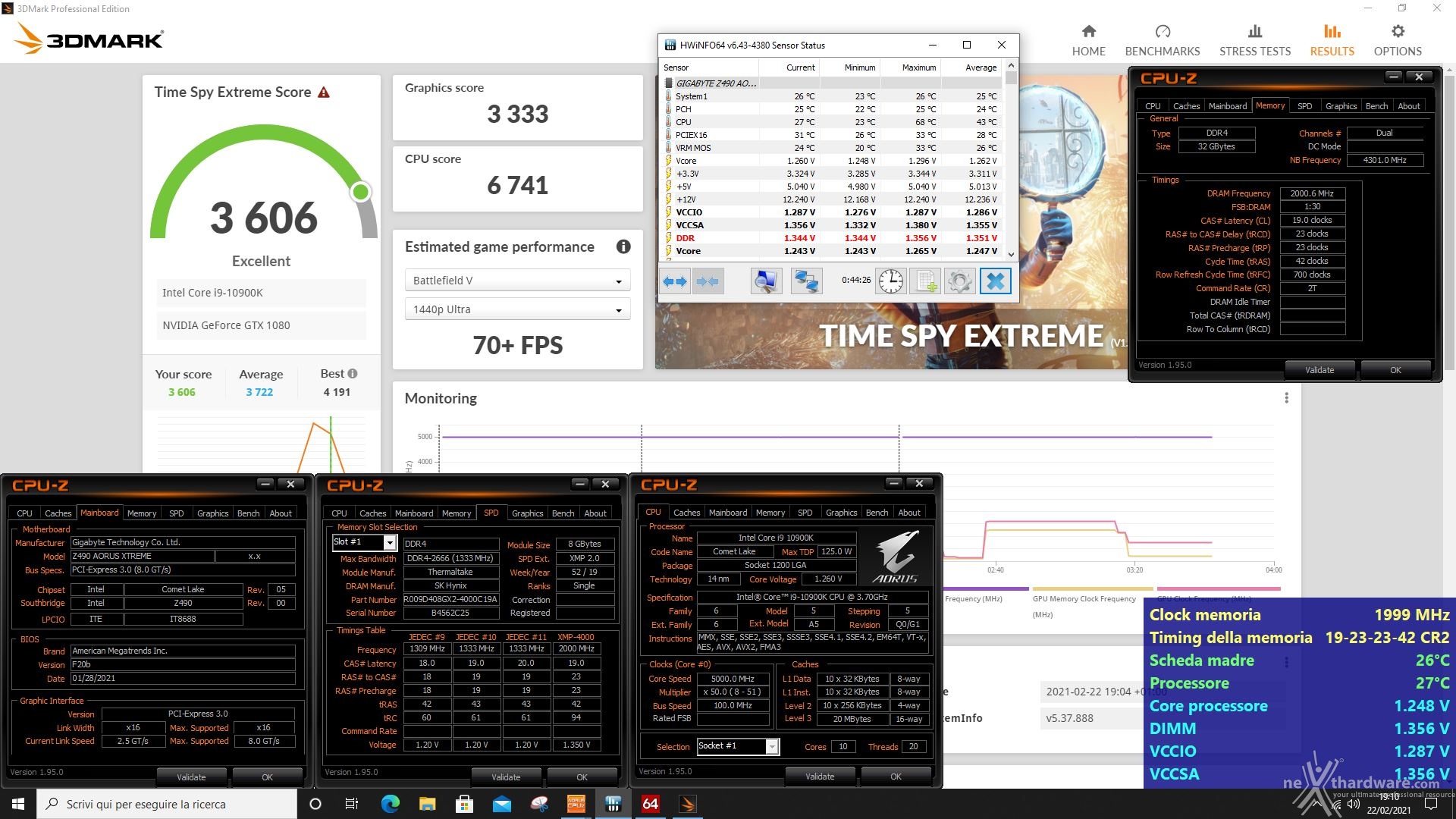Open HWiNFO sensor settings gear
Image resolution: width=1456 pixels, height=819 pixels.
coord(959,281)
